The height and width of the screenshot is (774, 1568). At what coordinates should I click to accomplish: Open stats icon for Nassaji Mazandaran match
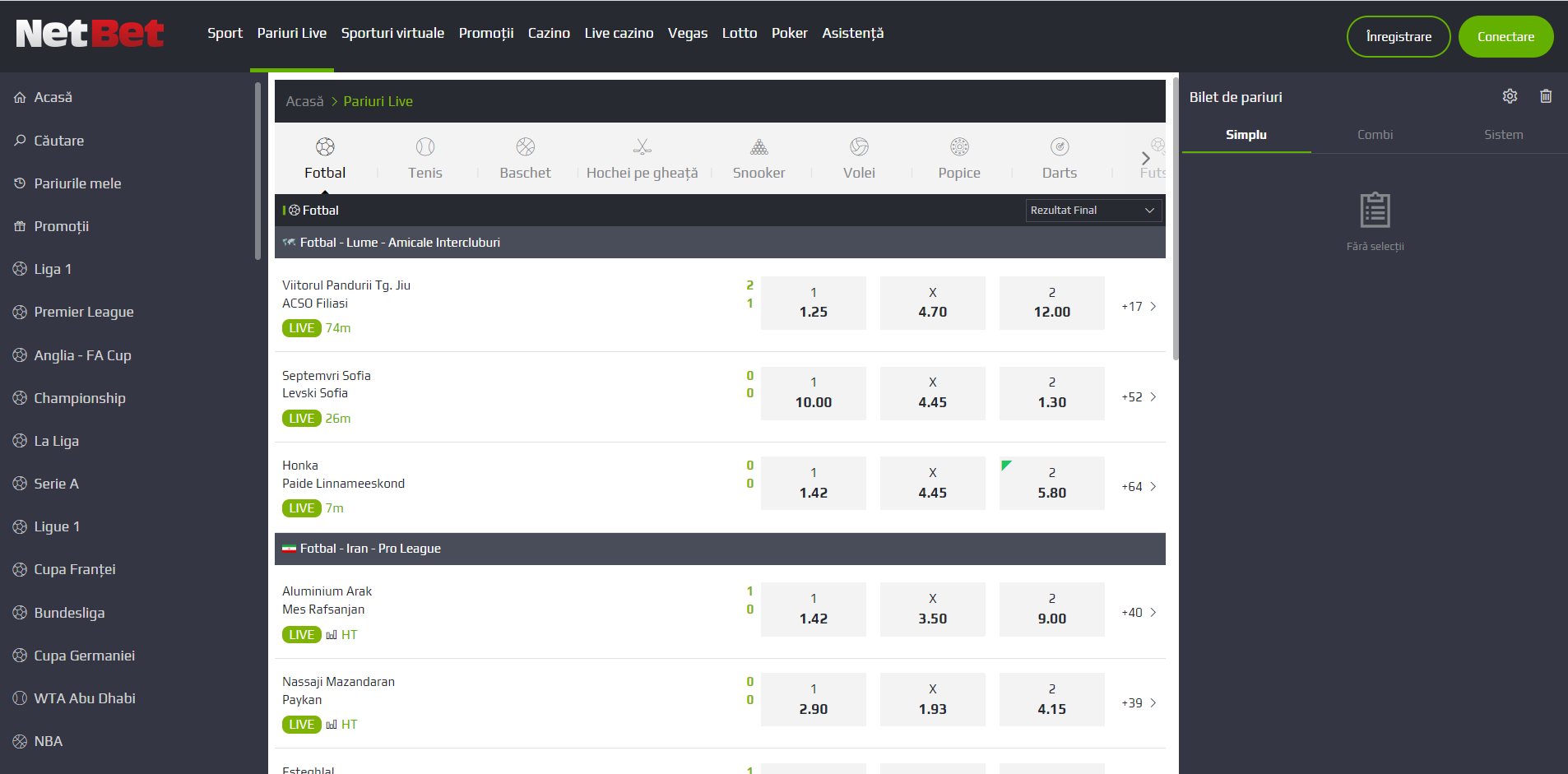point(332,725)
